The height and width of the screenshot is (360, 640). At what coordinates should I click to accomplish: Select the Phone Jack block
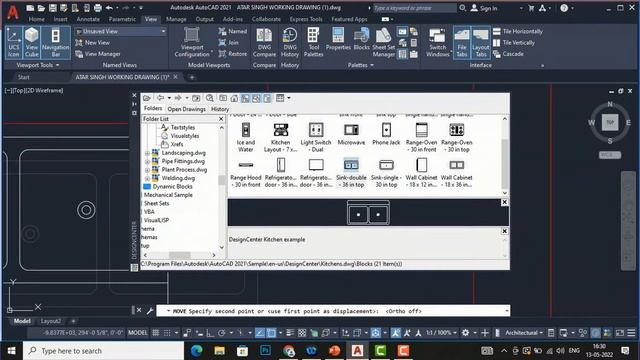[386, 134]
